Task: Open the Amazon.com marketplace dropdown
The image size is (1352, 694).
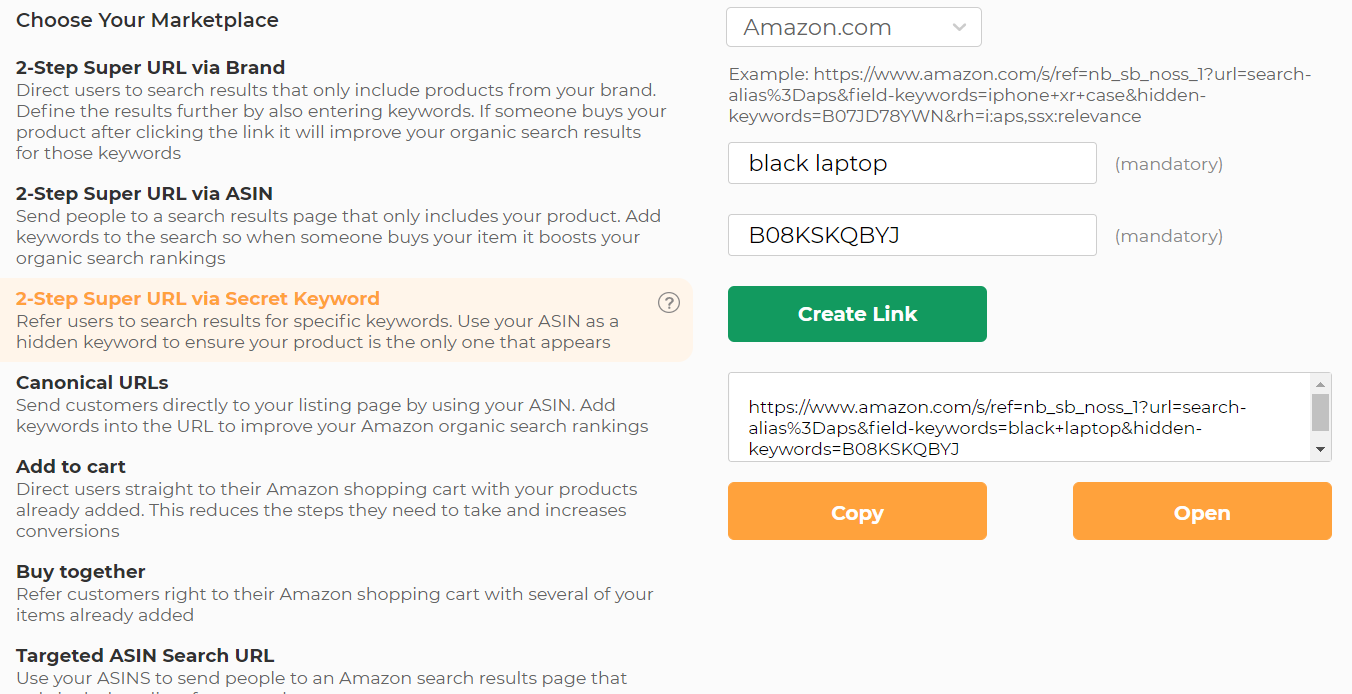Action: 853,27
